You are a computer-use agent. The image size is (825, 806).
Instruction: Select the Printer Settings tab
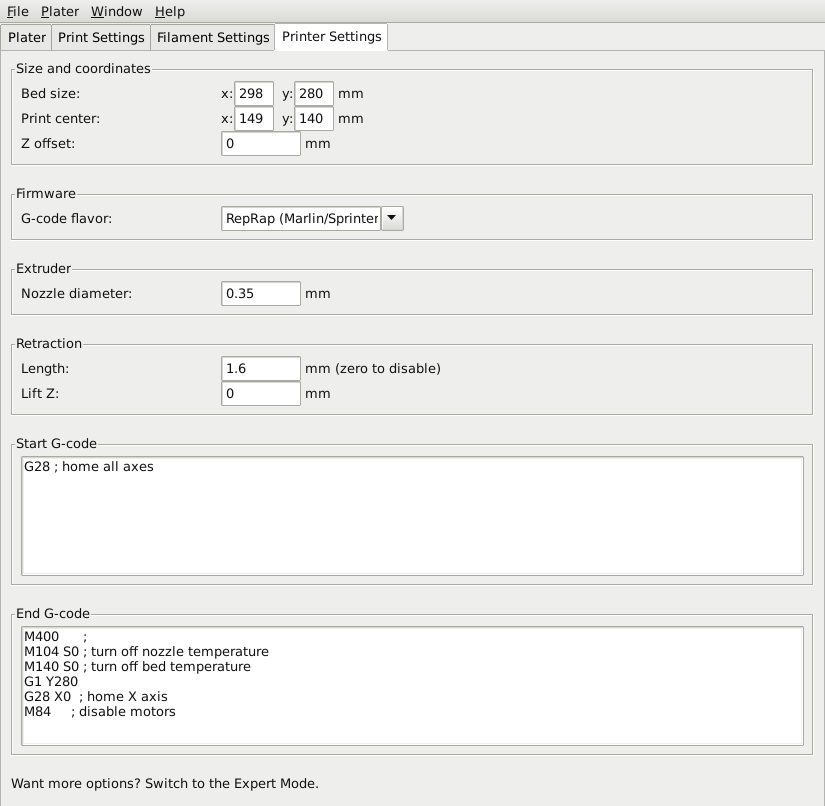(x=331, y=37)
